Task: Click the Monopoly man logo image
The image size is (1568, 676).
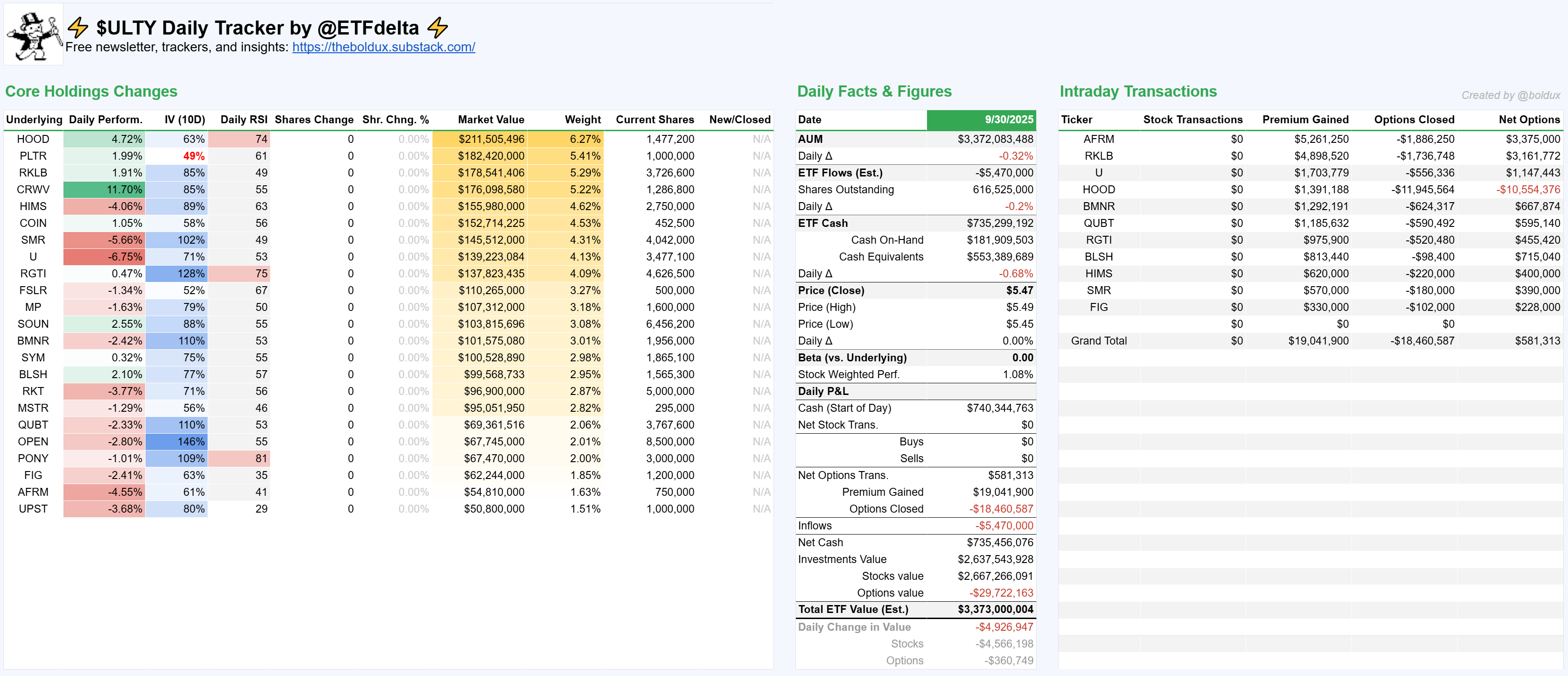Action: click(34, 35)
